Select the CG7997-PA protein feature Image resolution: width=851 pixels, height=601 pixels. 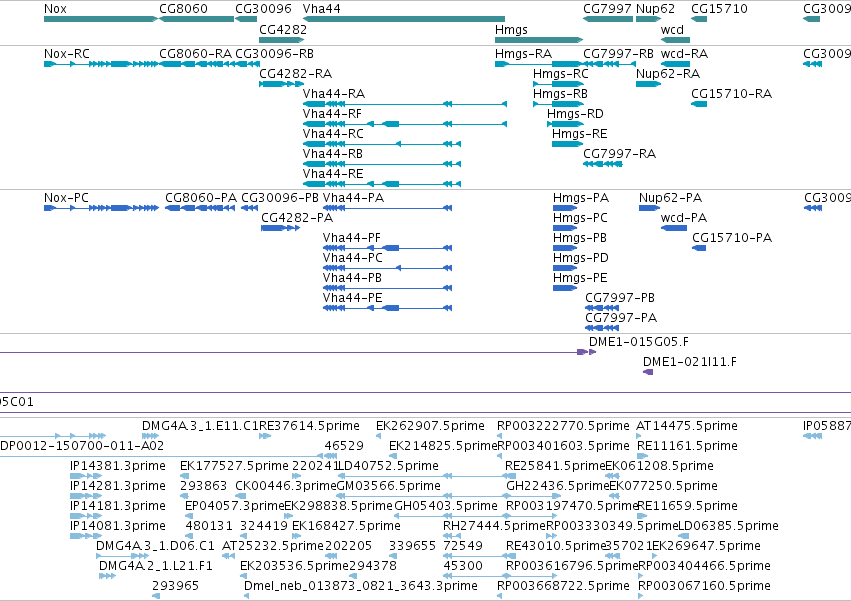(602, 328)
